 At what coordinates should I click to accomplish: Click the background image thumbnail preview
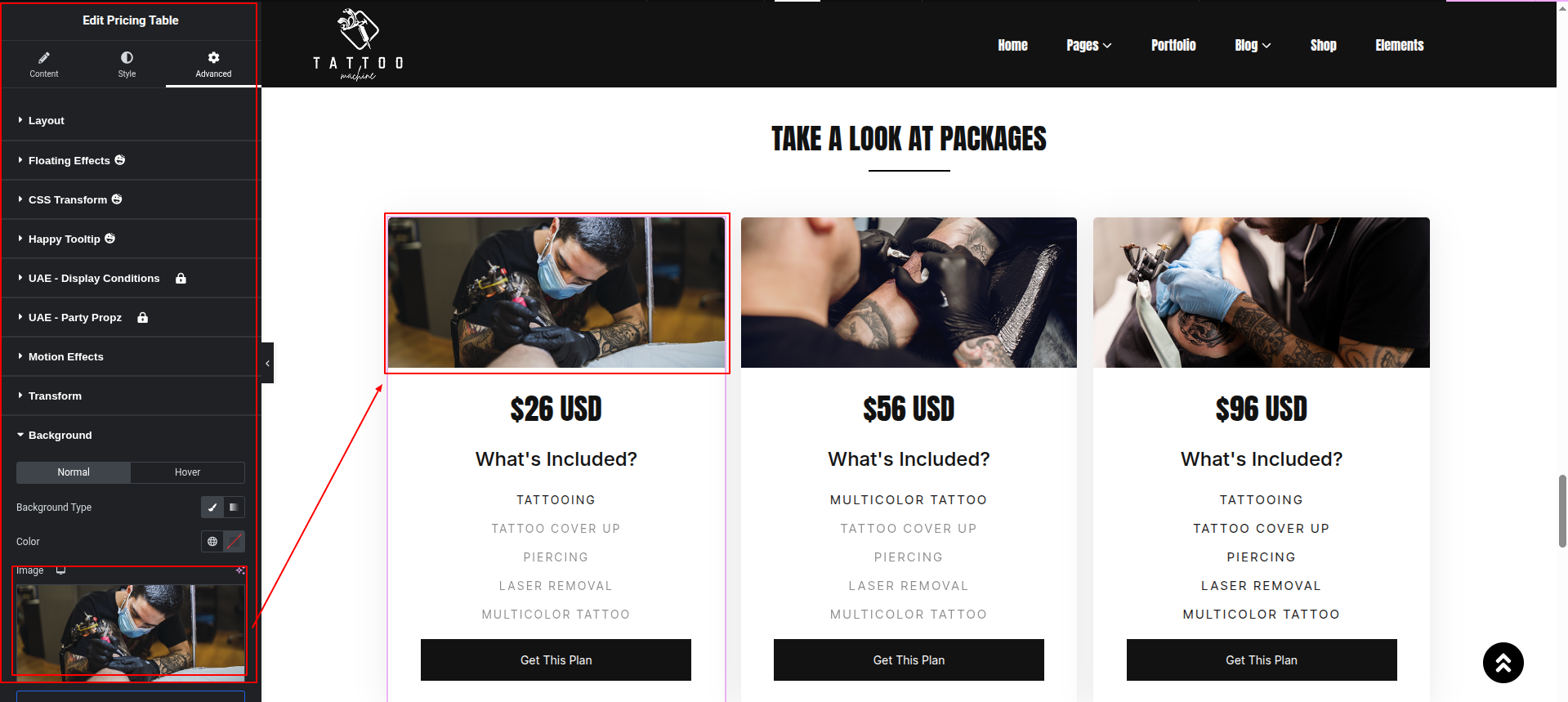pos(131,631)
